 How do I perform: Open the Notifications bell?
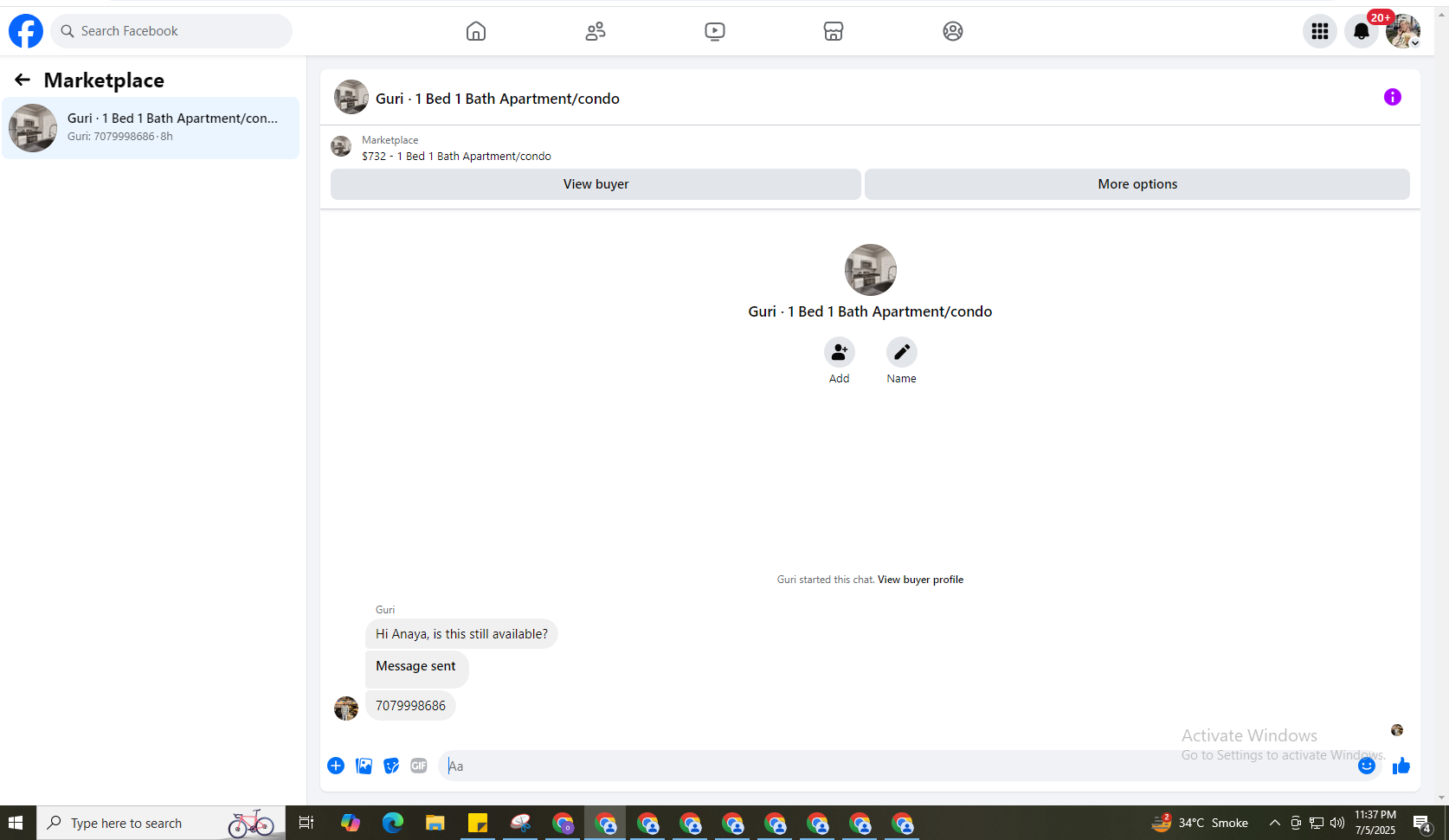pos(1362,31)
